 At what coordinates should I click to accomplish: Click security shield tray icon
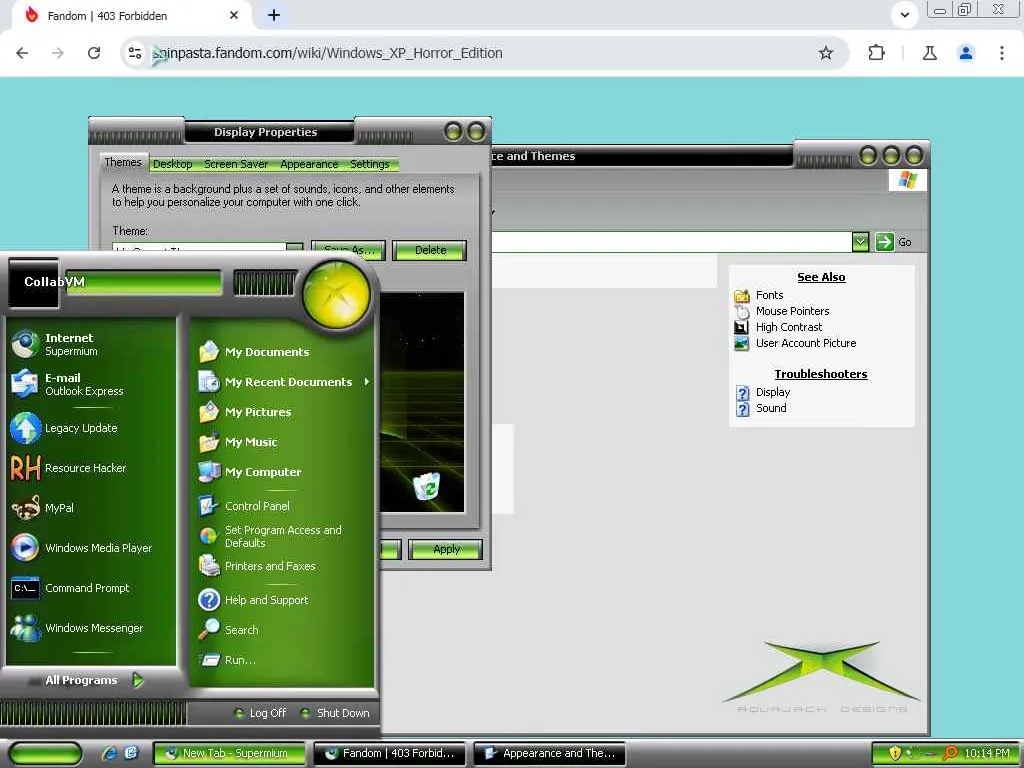[x=895, y=754]
